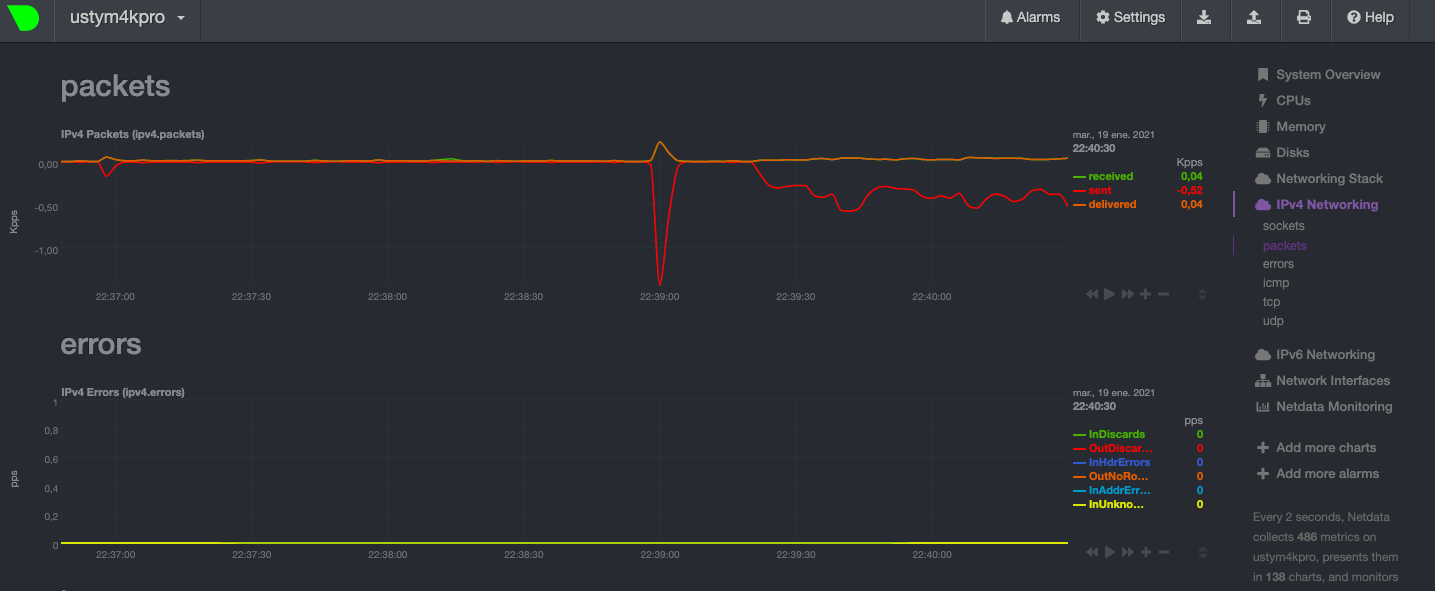Go to the tcp submenu item

(1271, 302)
